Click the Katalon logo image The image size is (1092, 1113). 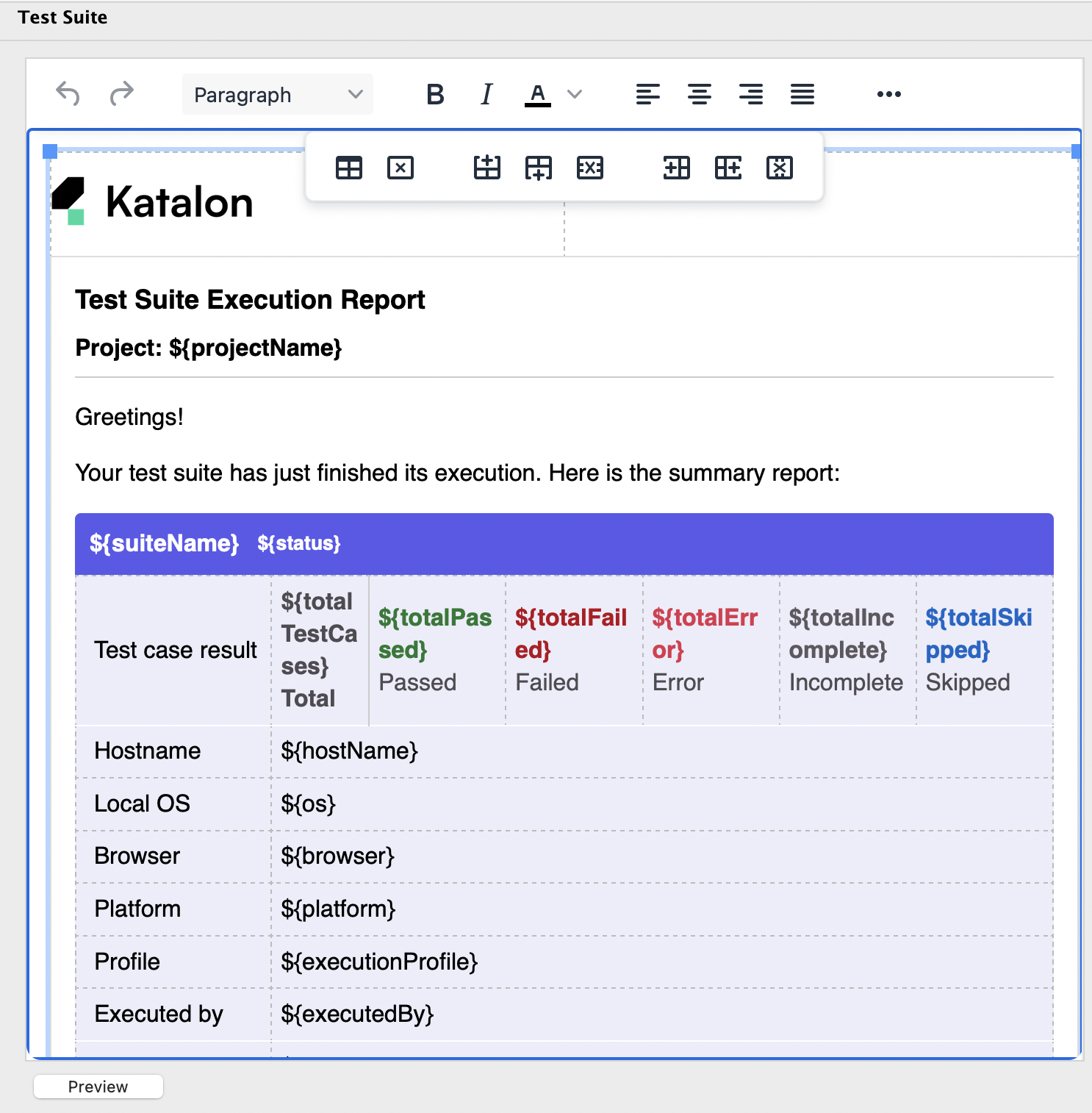(153, 201)
